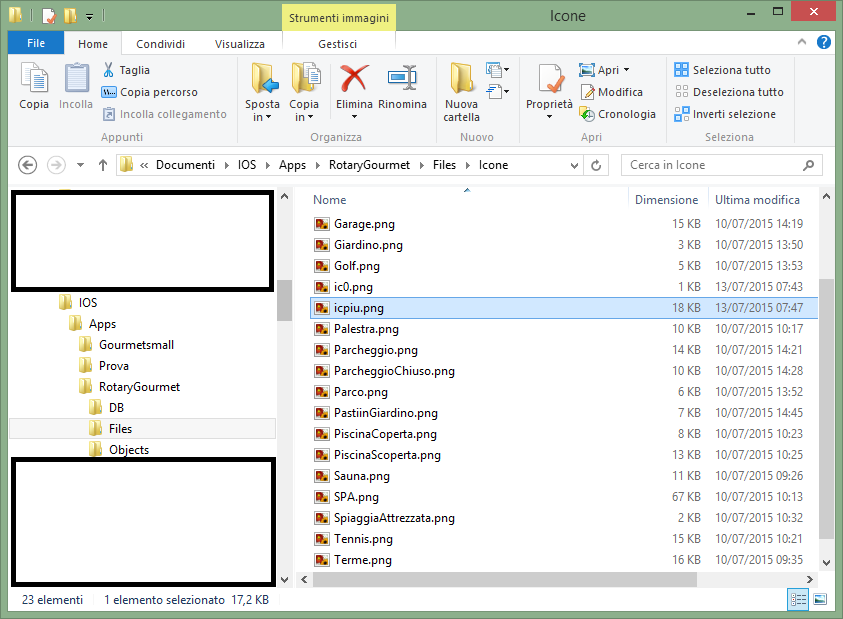The height and width of the screenshot is (619, 843).
Task: Select the icpiu.png file
Action: point(564,308)
